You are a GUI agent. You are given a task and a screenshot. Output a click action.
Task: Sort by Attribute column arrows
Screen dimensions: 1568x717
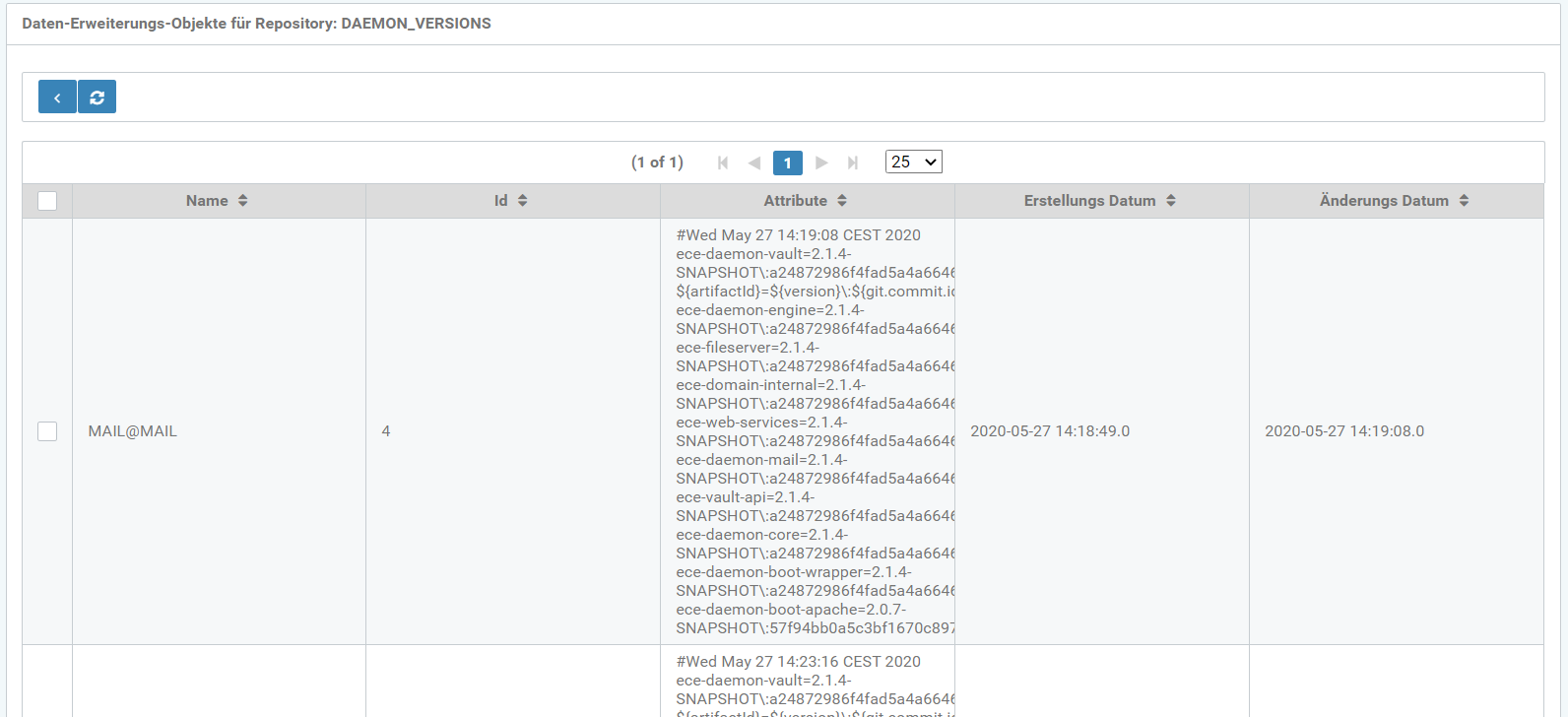pos(842,201)
